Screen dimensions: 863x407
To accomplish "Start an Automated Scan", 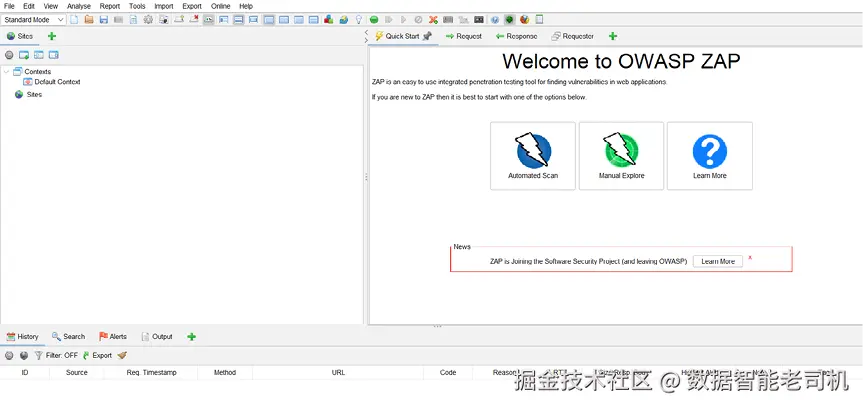I will pyautogui.click(x=533, y=156).
